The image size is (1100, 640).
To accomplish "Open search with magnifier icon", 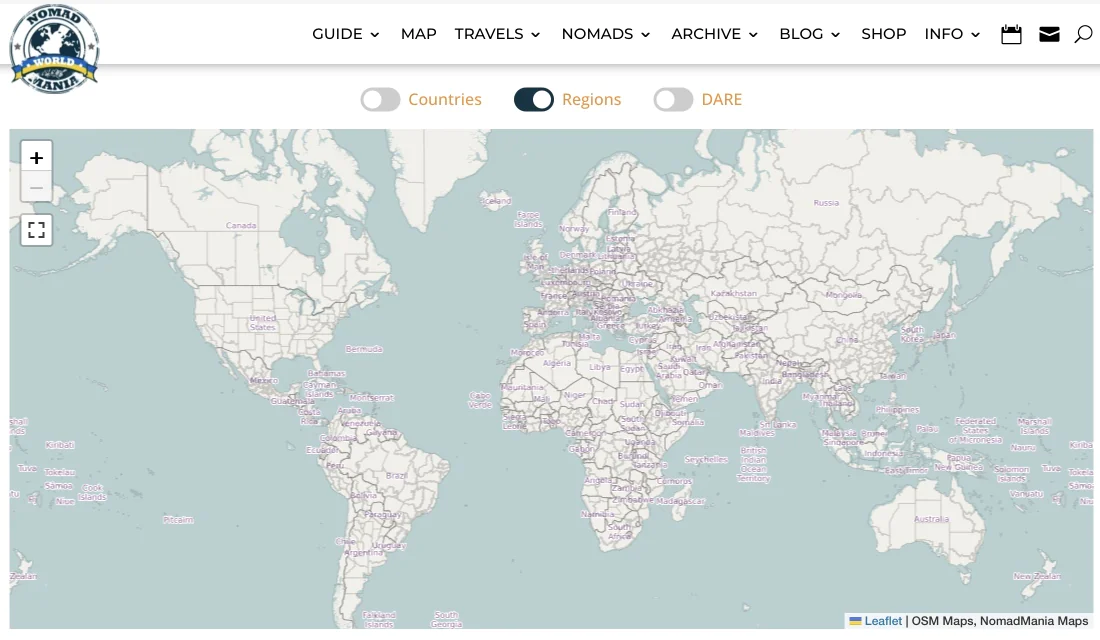I will click(1083, 34).
